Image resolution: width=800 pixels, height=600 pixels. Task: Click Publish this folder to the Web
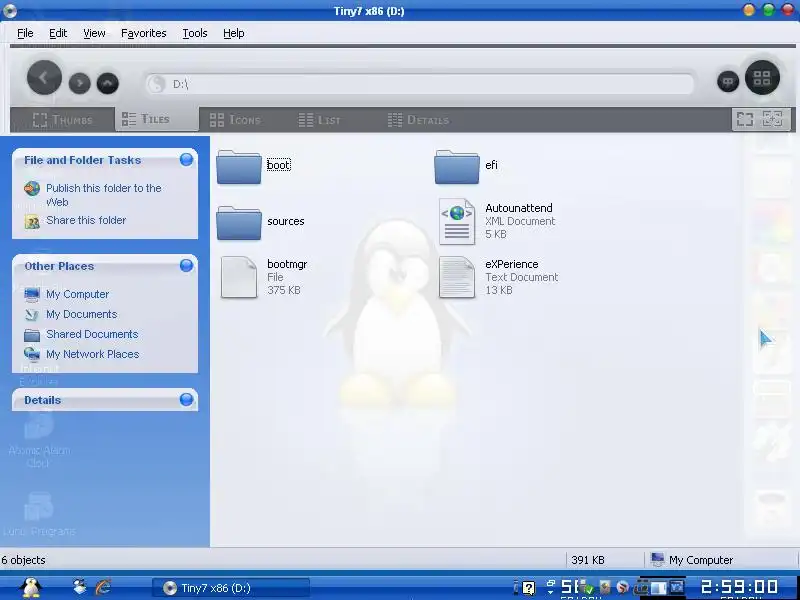coord(104,195)
